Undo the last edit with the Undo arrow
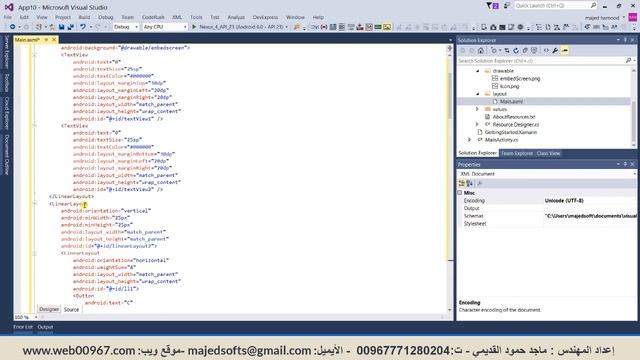 [x=83, y=27]
